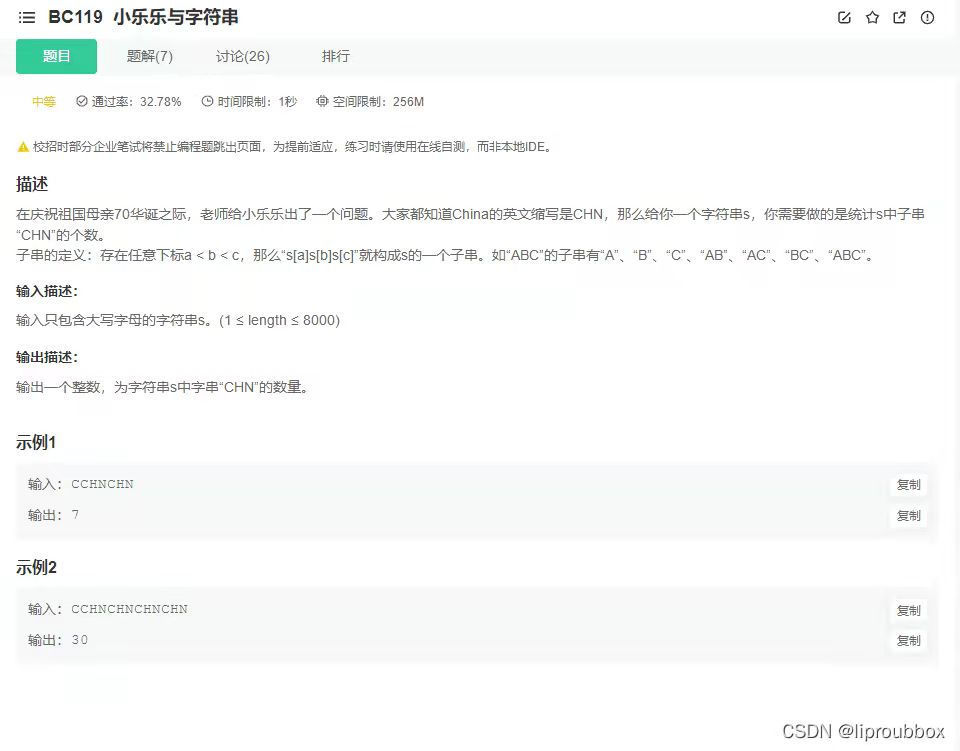
Task: Favorite this problem with the star icon
Action: (x=872, y=18)
